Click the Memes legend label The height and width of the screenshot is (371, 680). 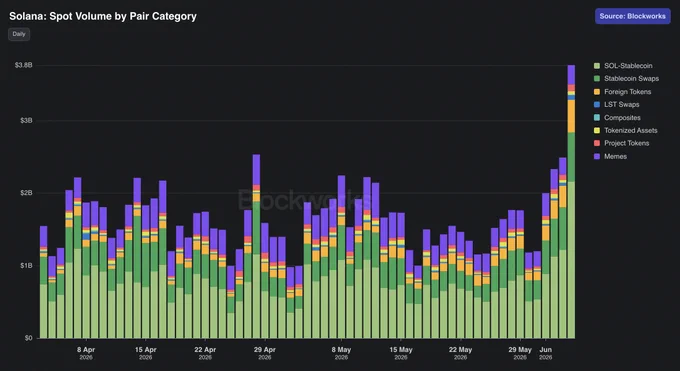(x=615, y=156)
